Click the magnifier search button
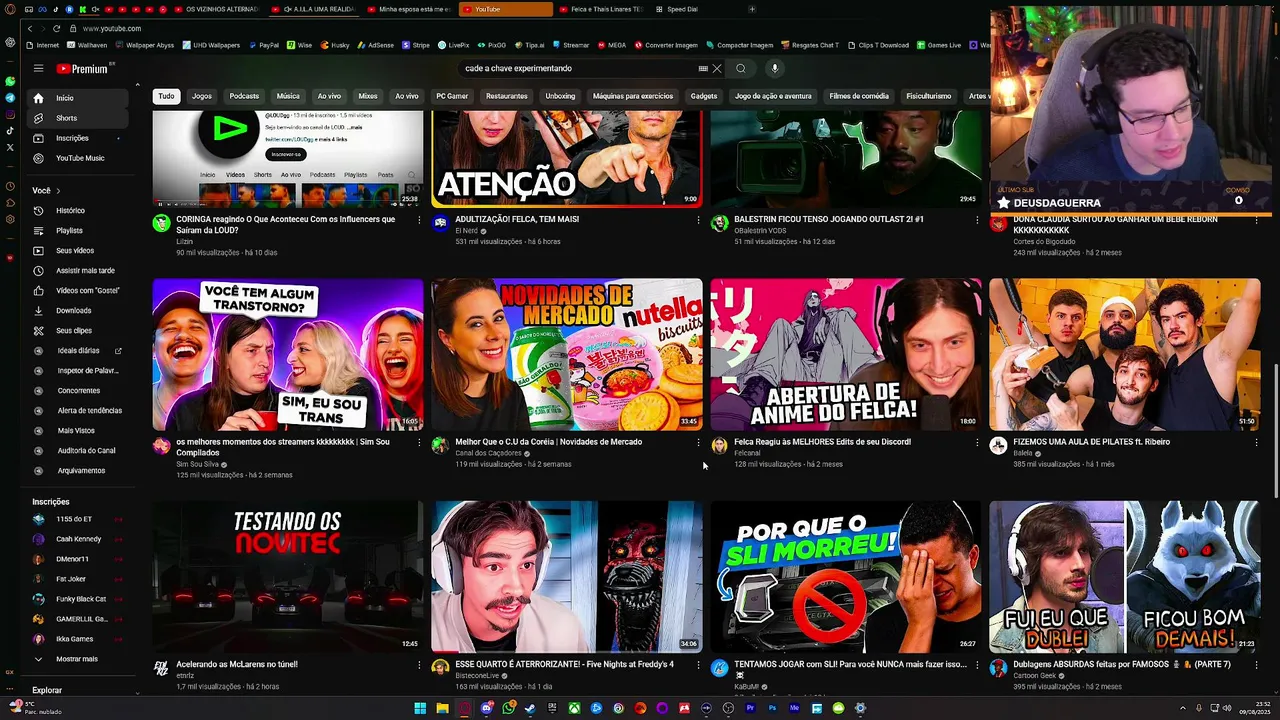 [741, 68]
